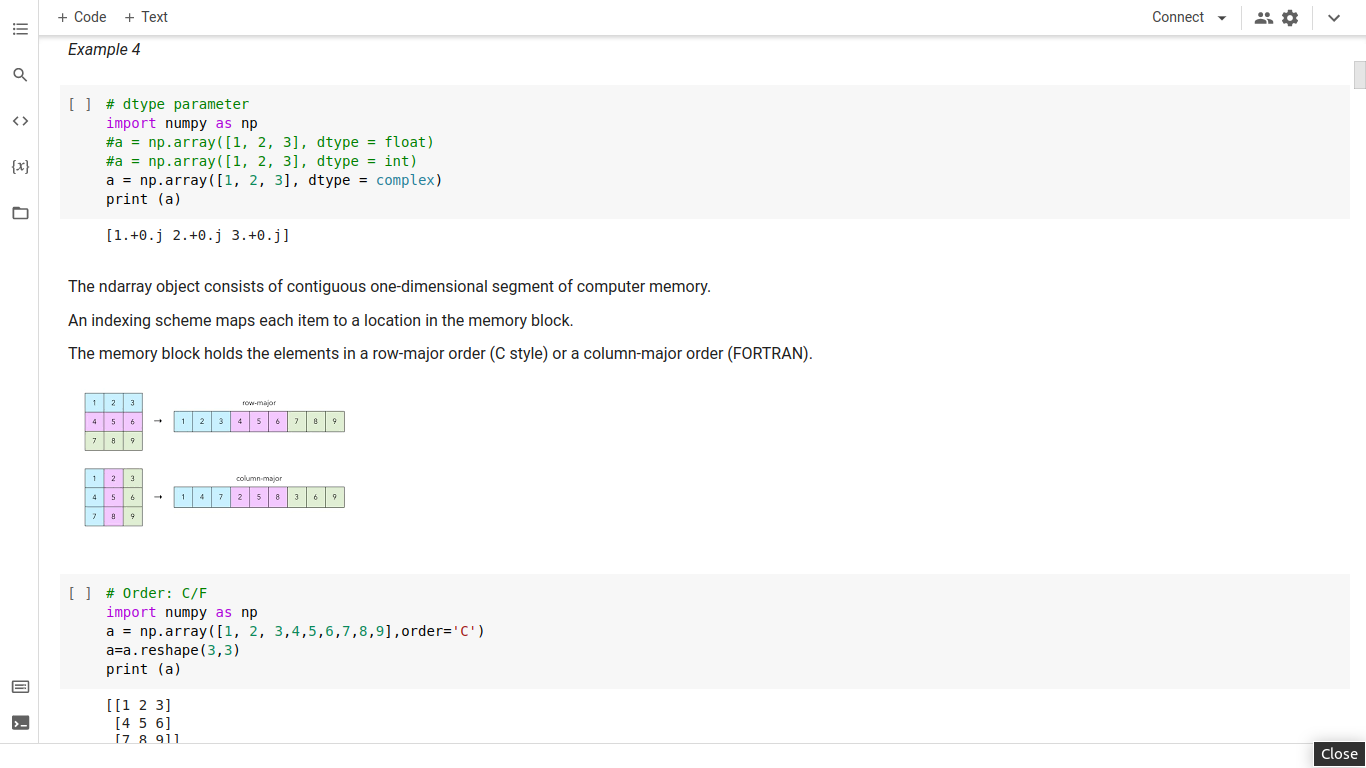This screenshot has width=1366, height=768.
Task: Open the share notebook people icon
Action: pos(1264,18)
